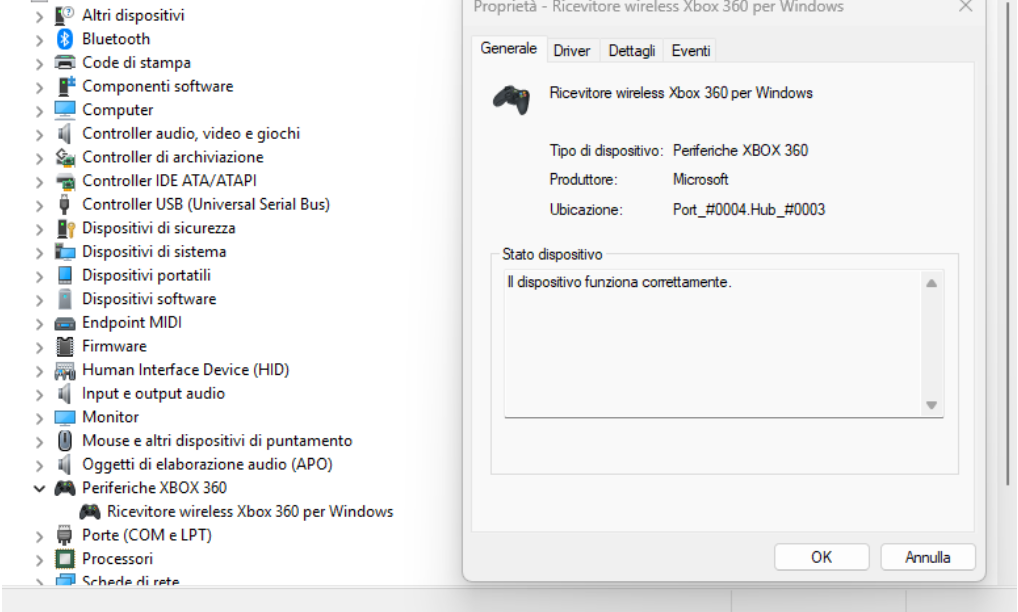Confirm the dialog with OK

pos(821,557)
